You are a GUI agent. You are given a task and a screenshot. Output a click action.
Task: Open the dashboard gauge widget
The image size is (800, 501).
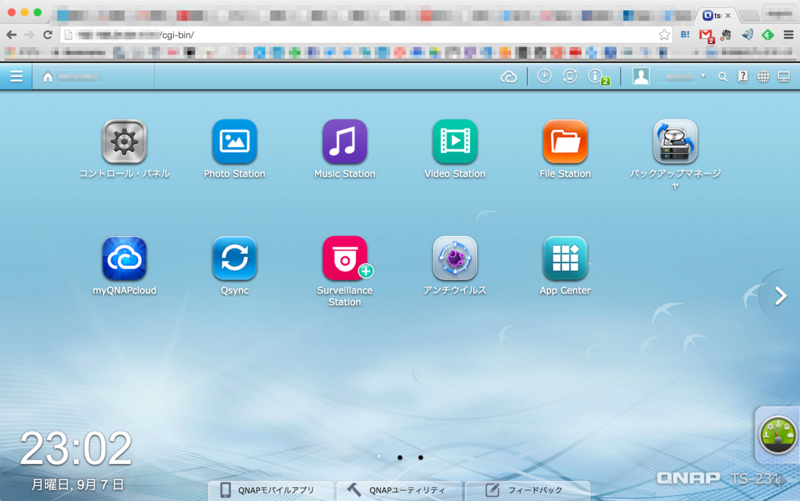[x=778, y=435]
